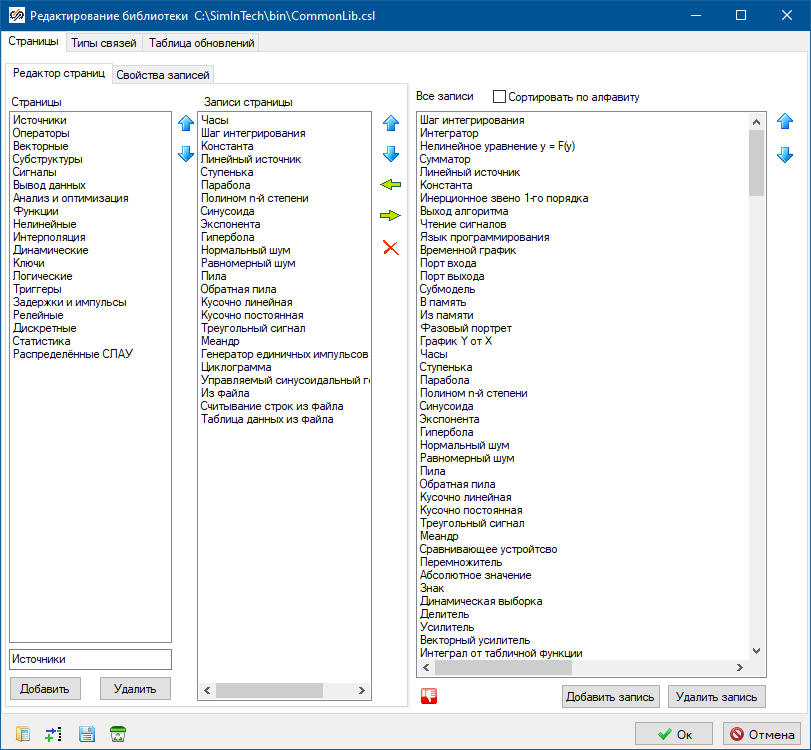Click the Ок button
Image resolution: width=811 pixels, height=750 pixels.
coord(673,734)
